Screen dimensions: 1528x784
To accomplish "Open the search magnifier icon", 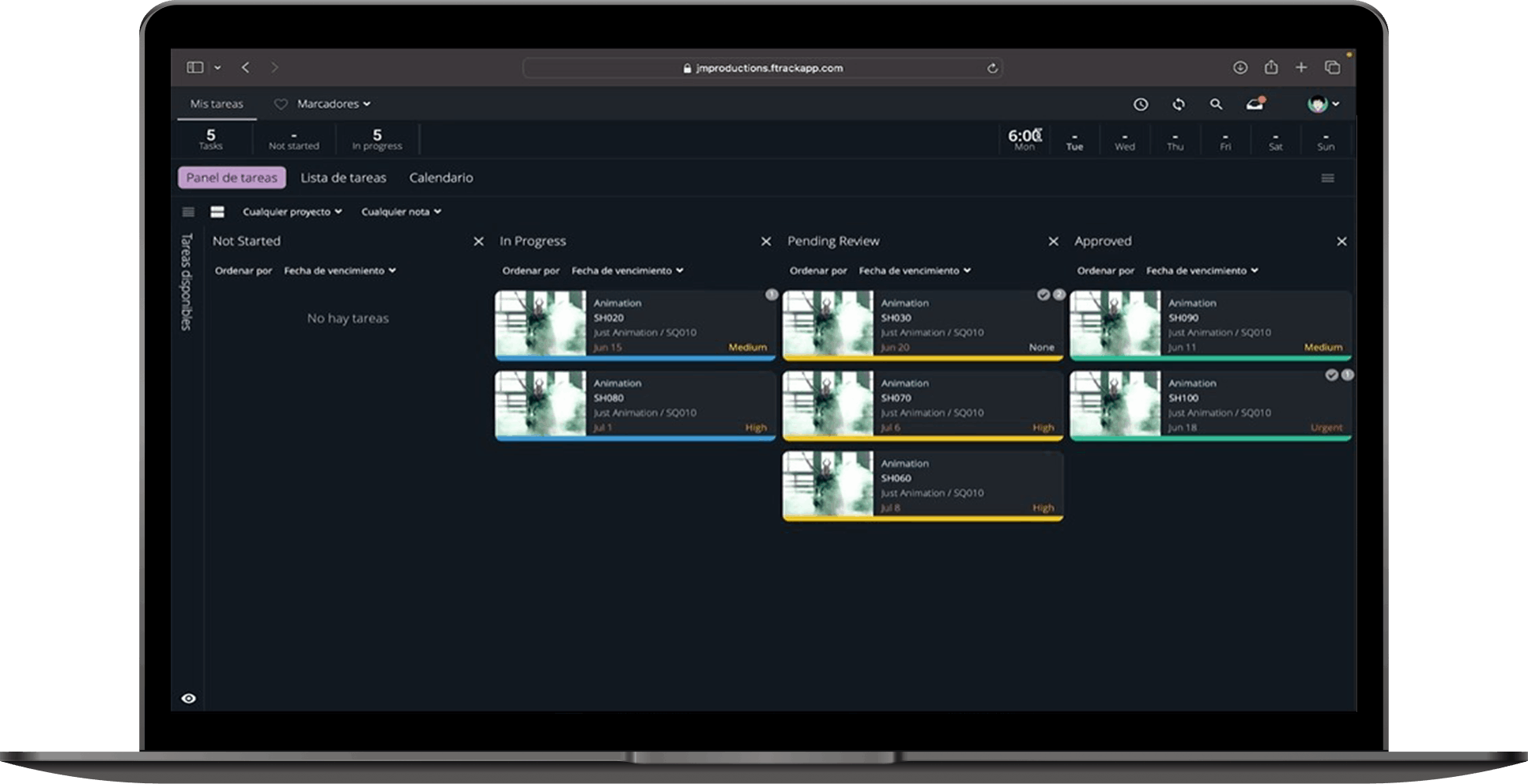I will point(1216,104).
